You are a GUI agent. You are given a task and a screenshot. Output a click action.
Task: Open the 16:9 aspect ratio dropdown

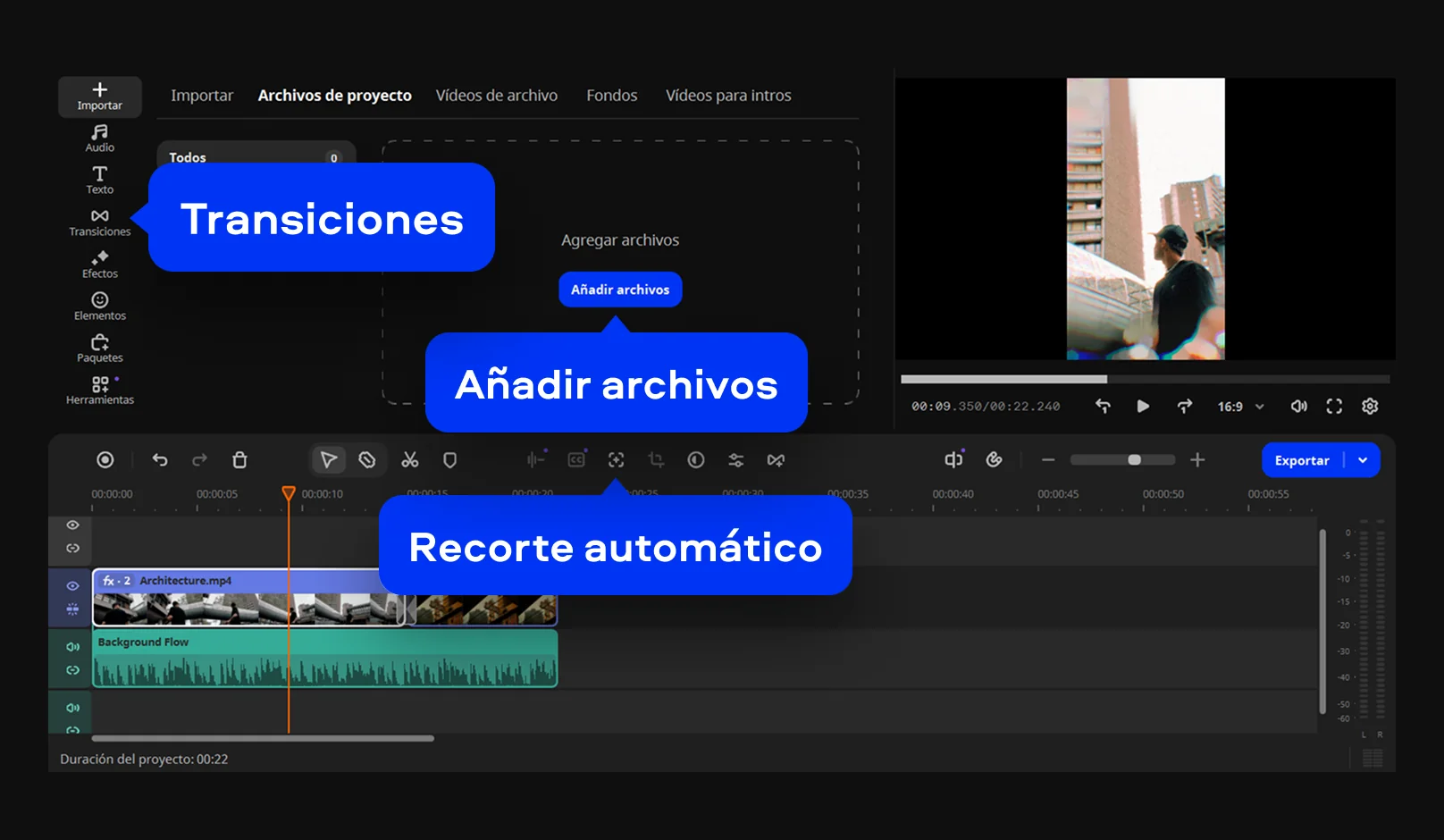pyautogui.click(x=1240, y=407)
